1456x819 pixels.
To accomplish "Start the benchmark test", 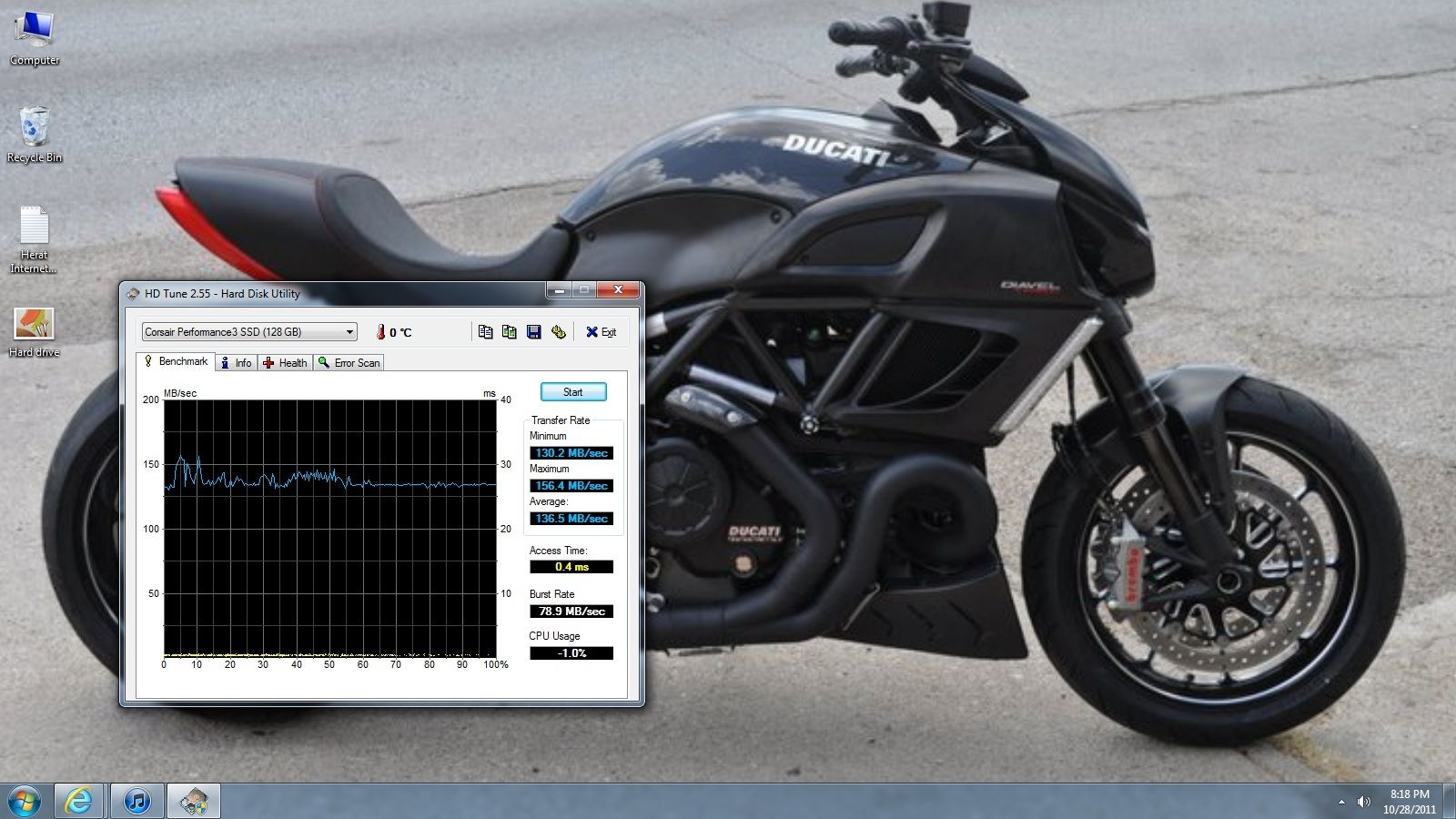I will click(x=573, y=392).
